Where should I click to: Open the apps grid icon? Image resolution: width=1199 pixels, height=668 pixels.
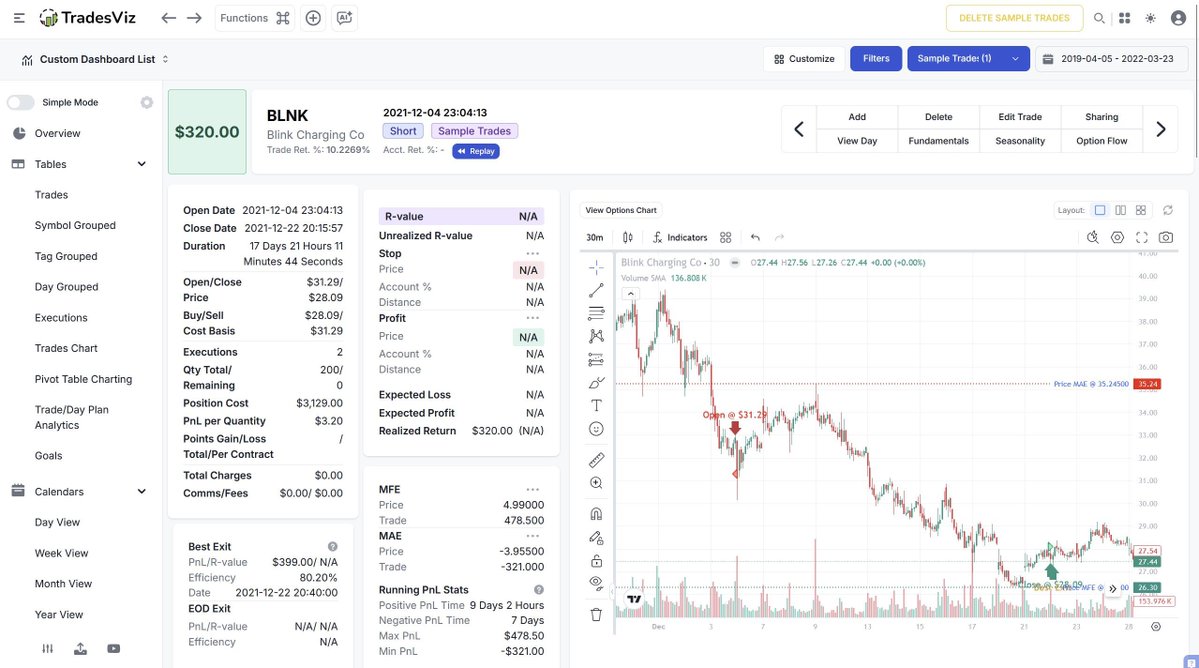pyautogui.click(x=1124, y=18)
